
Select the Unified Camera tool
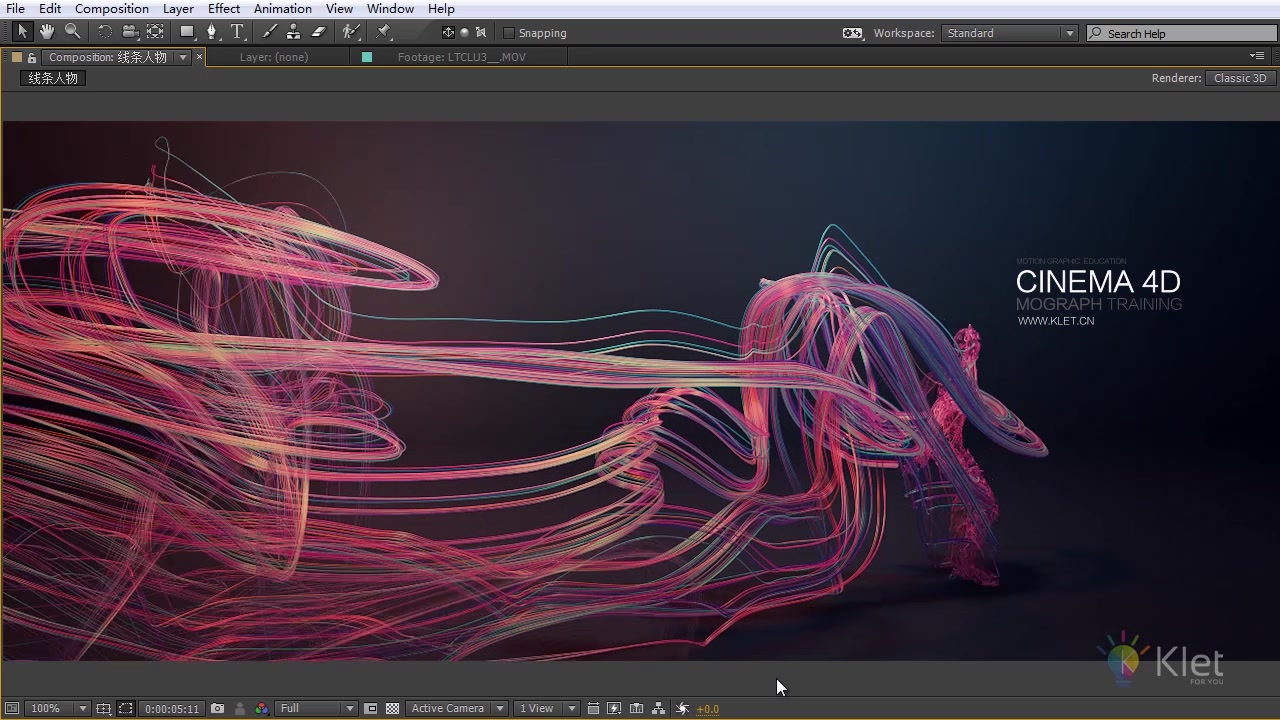click(x=129, y=32)
